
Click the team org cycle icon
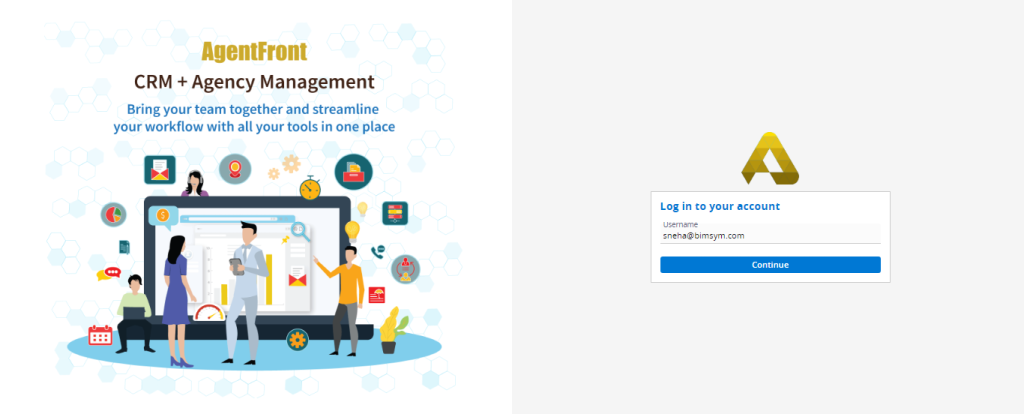[x=406, y=269]
